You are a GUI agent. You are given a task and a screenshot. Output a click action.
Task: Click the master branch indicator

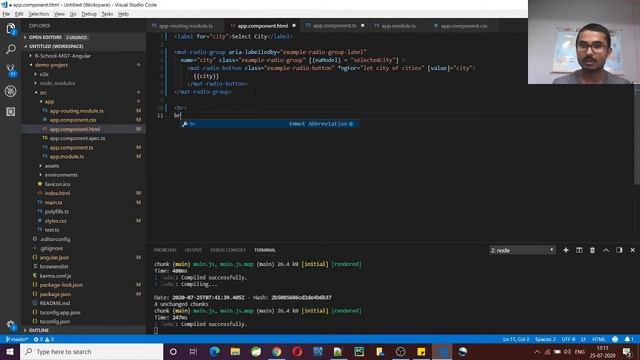coord(17,339)
